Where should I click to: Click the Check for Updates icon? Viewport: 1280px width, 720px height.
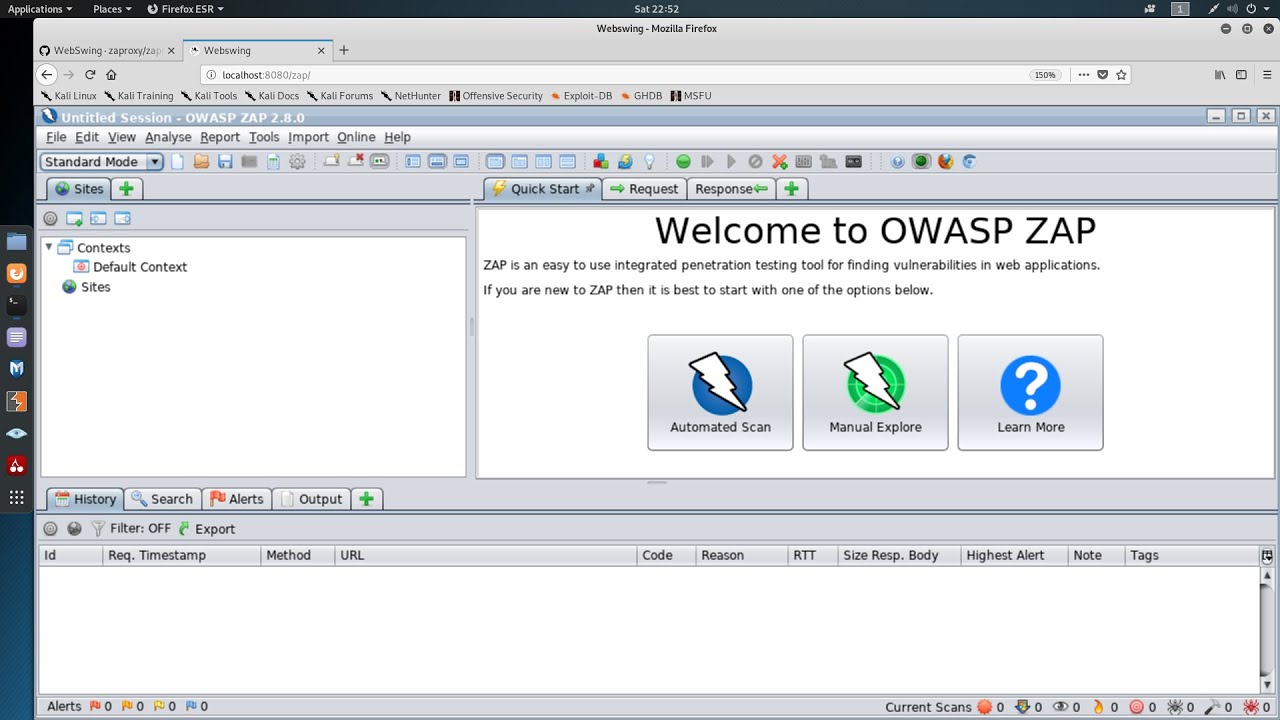[x=625, y=162]
